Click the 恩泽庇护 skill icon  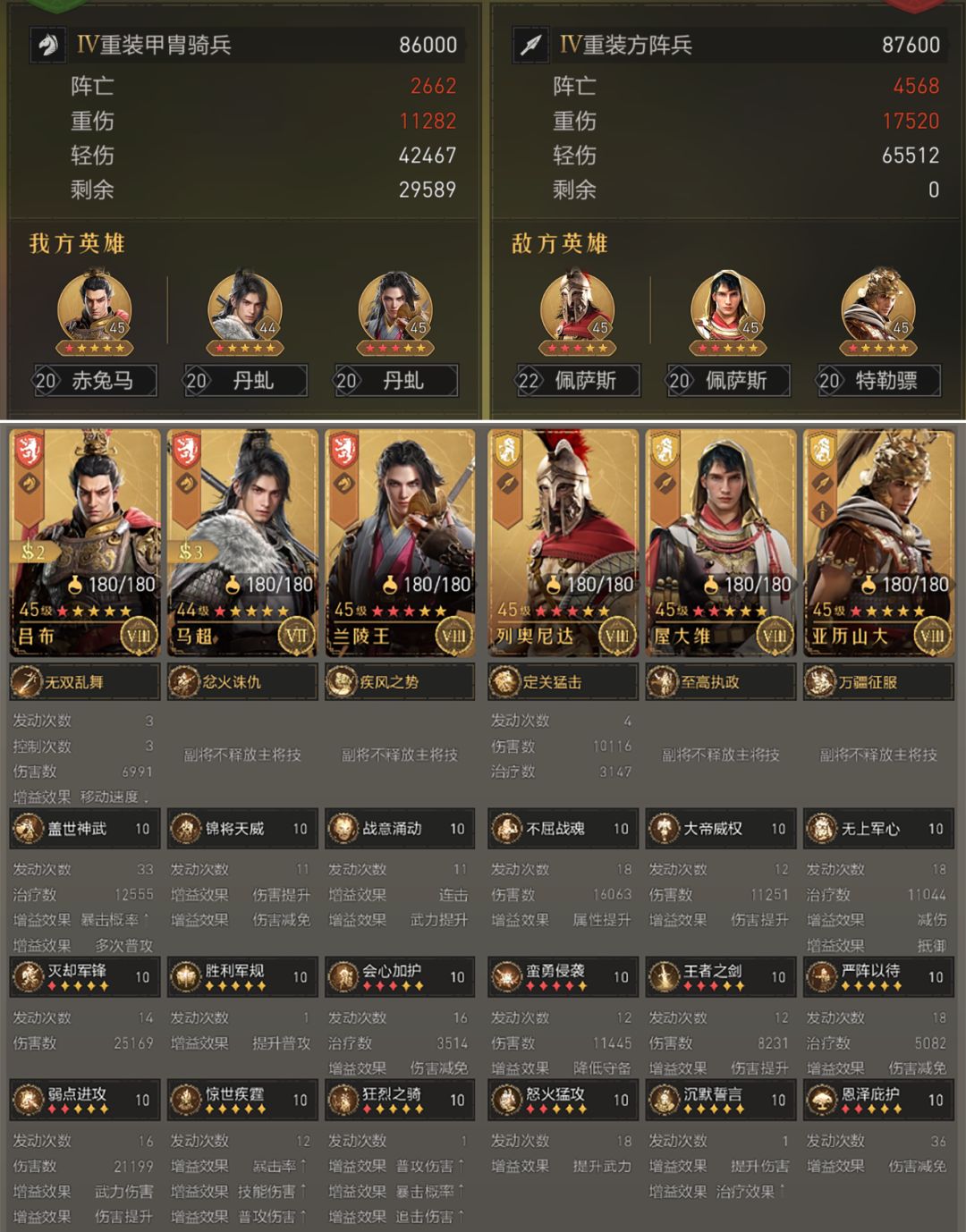tap(822, 1101)
